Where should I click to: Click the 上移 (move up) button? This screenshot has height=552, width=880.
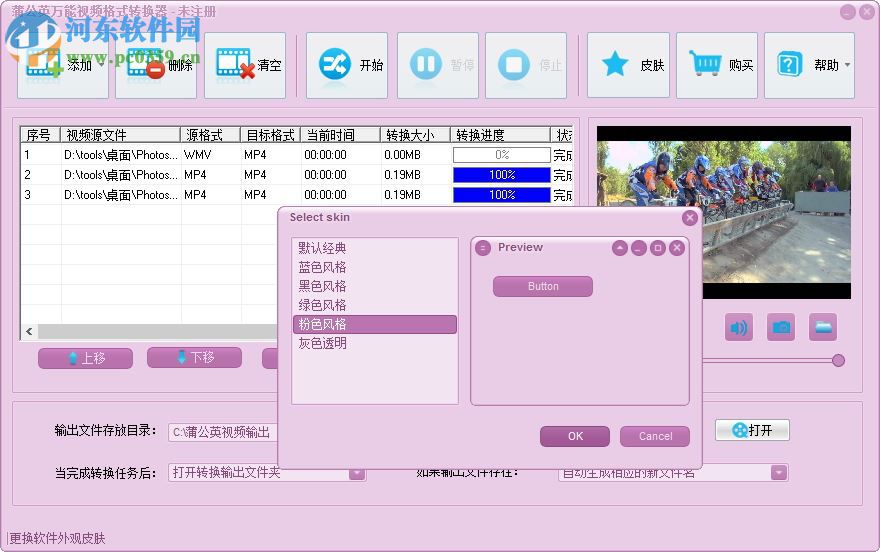85,358
